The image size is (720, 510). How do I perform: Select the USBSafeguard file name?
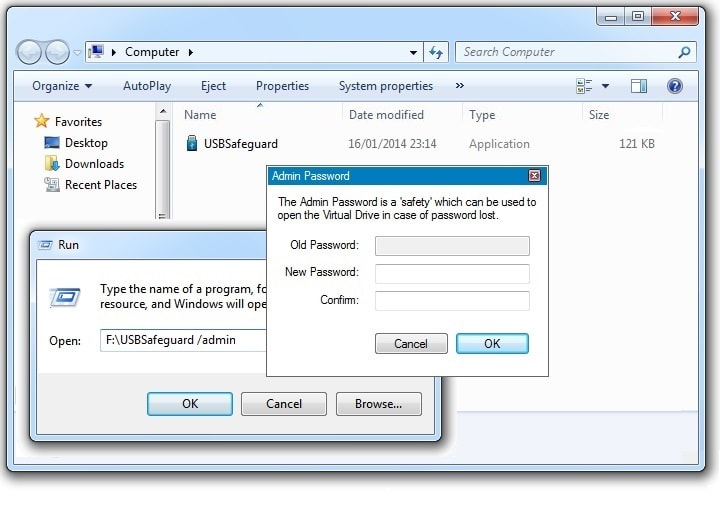[241, 144]
